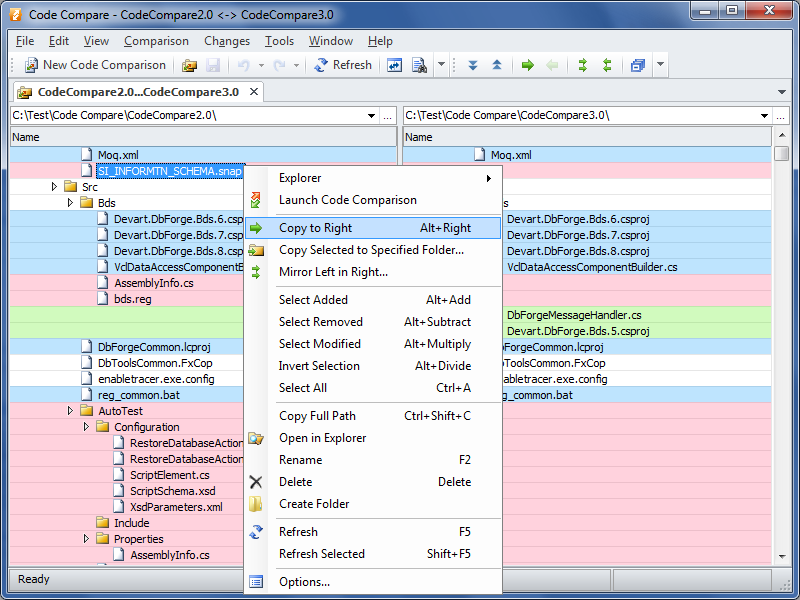Jump to previous difference with blue up arrows

point(497,65)
